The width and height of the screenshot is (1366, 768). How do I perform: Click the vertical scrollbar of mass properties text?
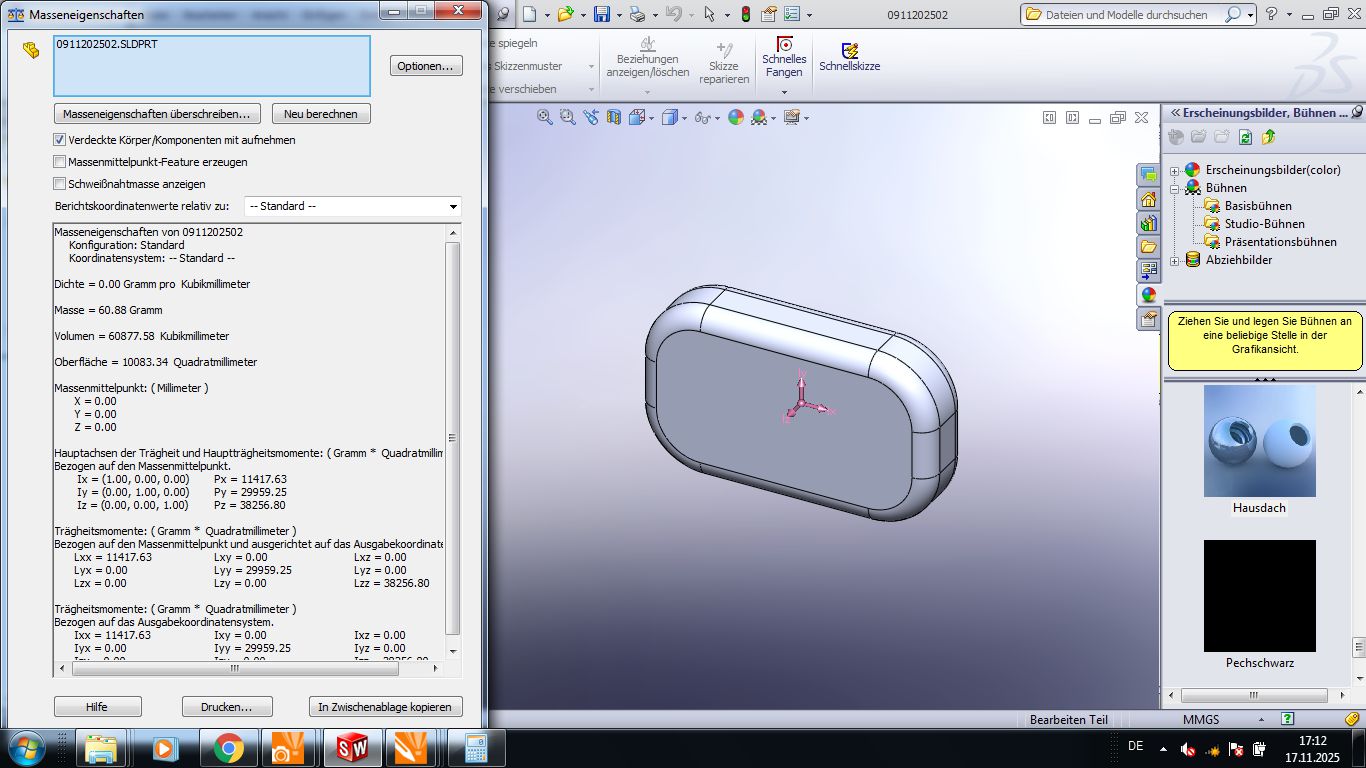[453, 441]
